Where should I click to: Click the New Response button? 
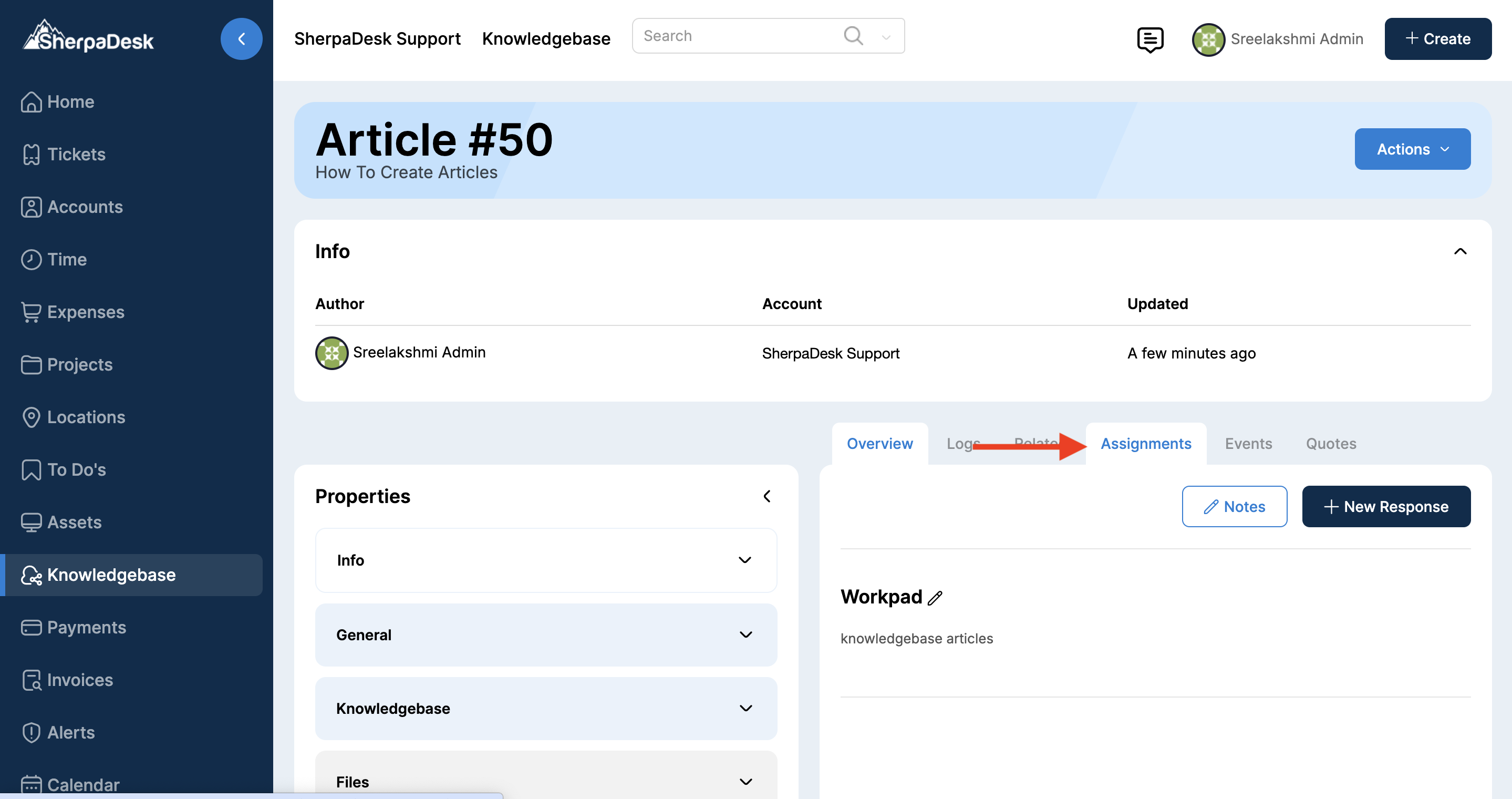click(x=1386, y=506)
